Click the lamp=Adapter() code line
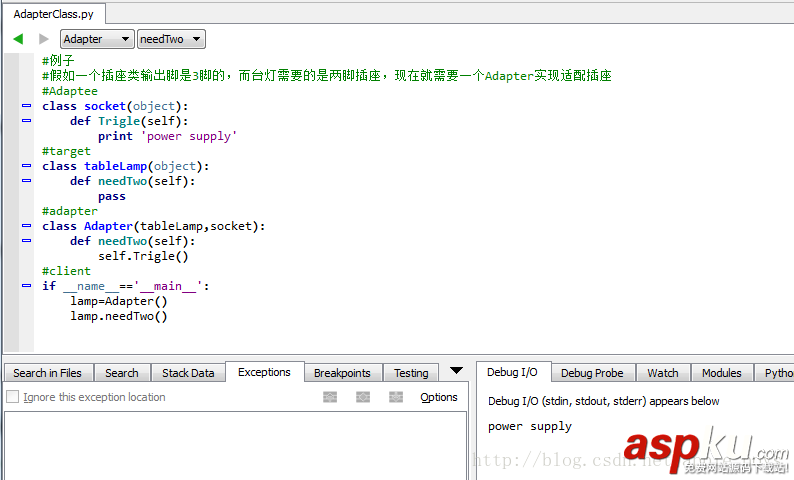The height and width of the screenshot is (480, 794). (118, 301)
